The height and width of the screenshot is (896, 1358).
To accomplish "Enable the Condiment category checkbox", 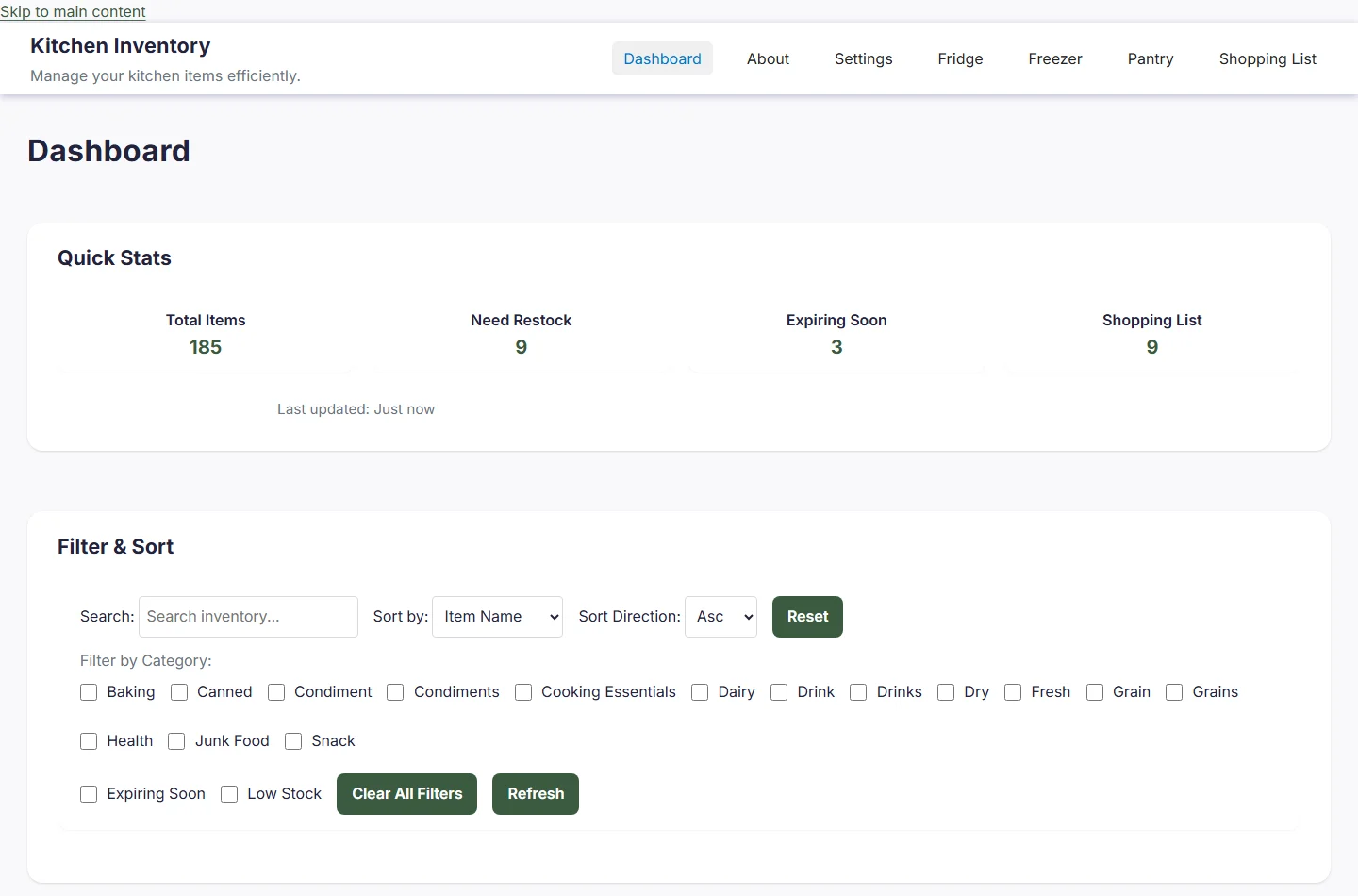I will pos(276,692).
